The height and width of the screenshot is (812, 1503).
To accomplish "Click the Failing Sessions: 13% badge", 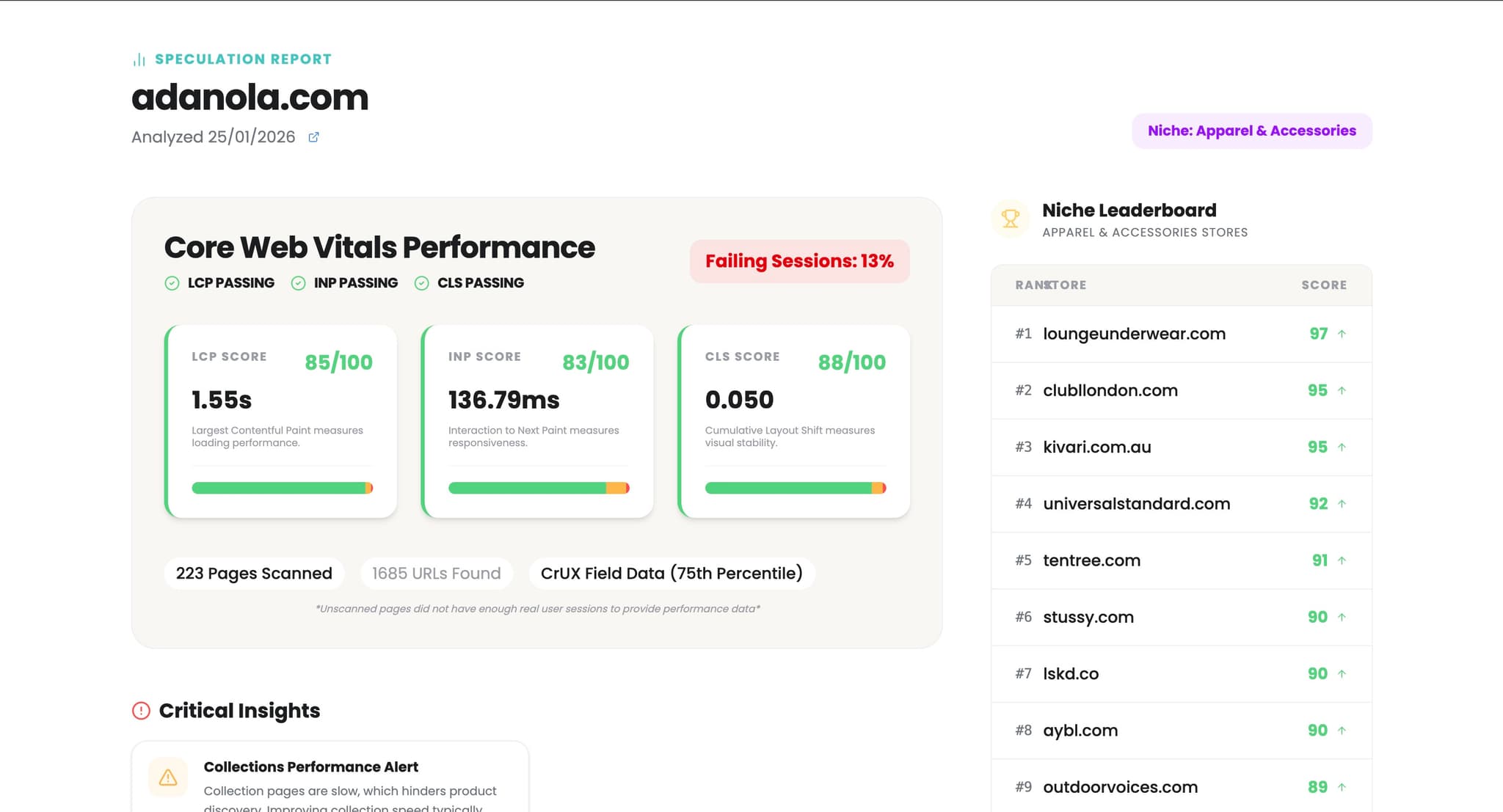I will (799, 261).
